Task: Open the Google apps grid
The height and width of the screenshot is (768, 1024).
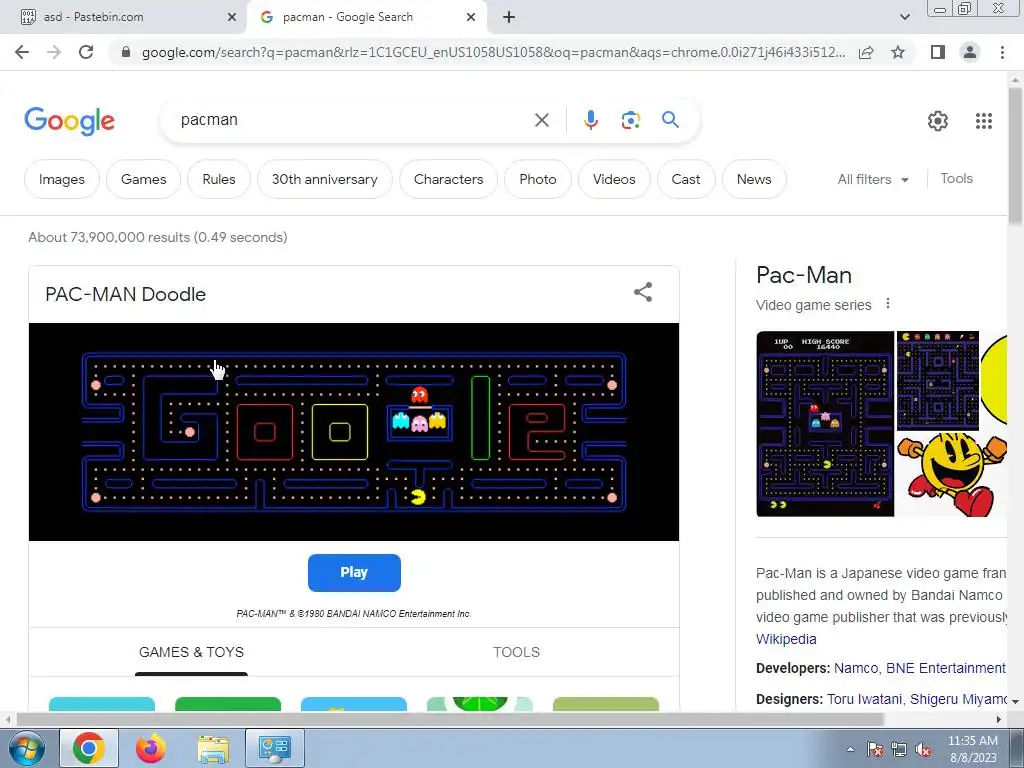Action: [x=984, y=121]
